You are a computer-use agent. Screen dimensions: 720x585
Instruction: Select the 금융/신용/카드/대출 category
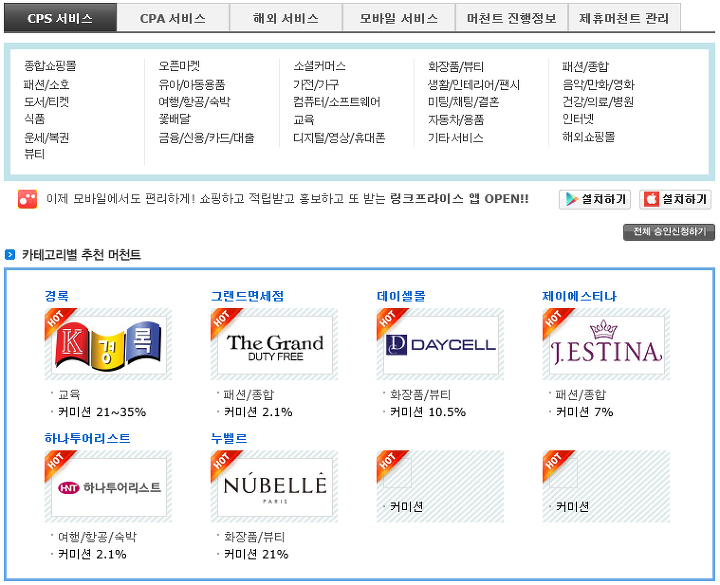coord(206,137)
